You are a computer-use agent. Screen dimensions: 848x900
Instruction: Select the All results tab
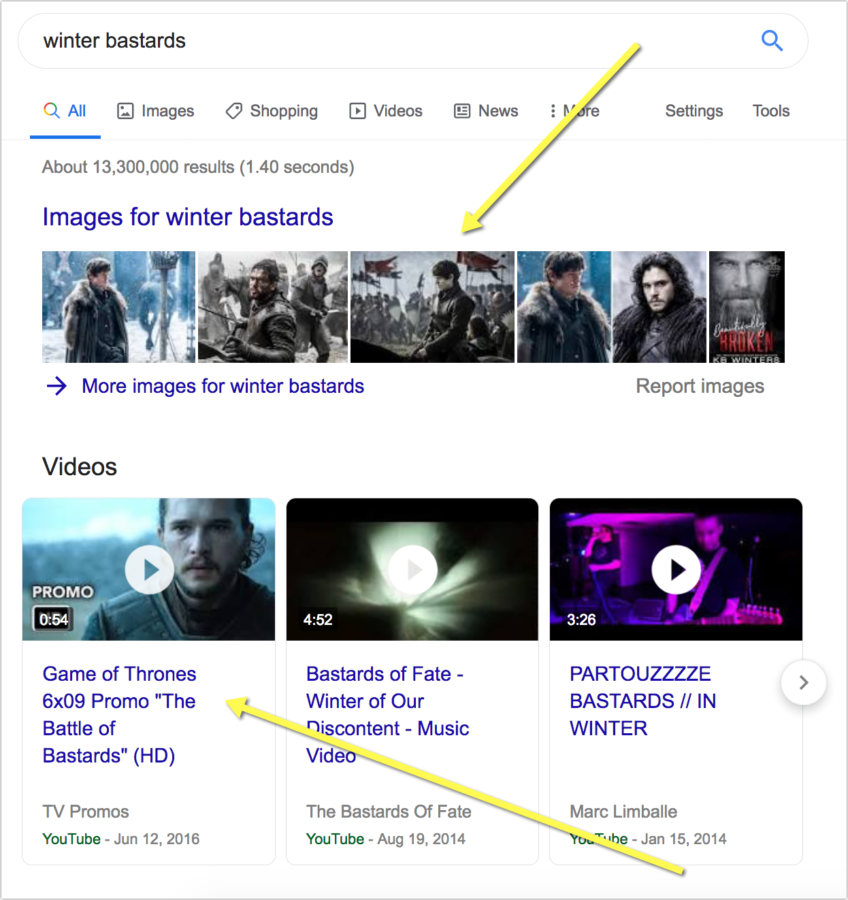[65, 111]
